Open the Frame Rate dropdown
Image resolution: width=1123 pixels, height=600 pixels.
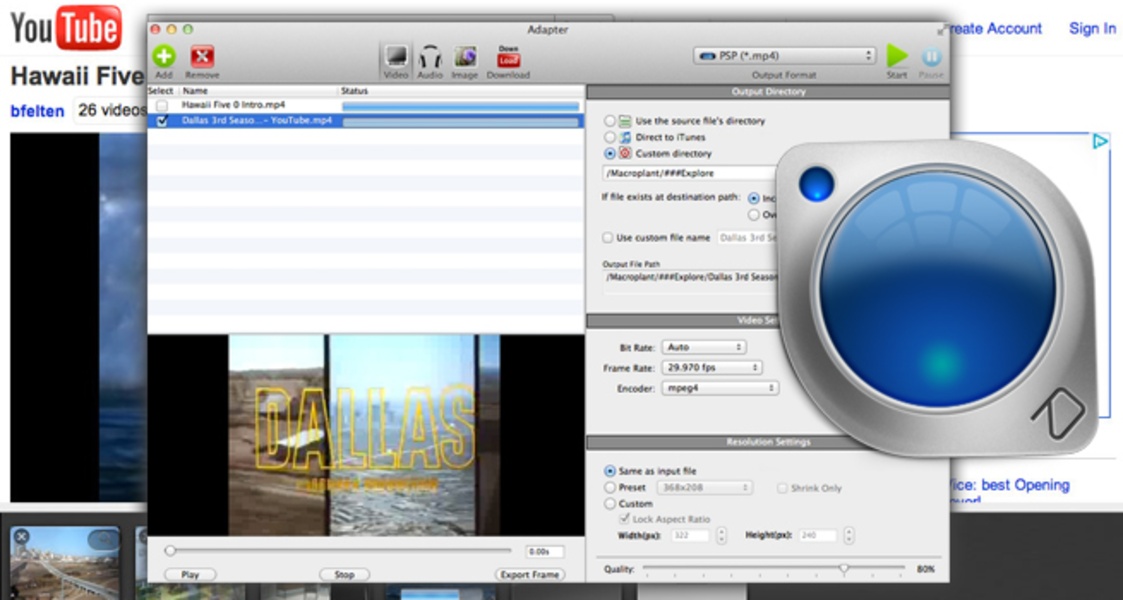pyautogui.click(x=711, y=367)
